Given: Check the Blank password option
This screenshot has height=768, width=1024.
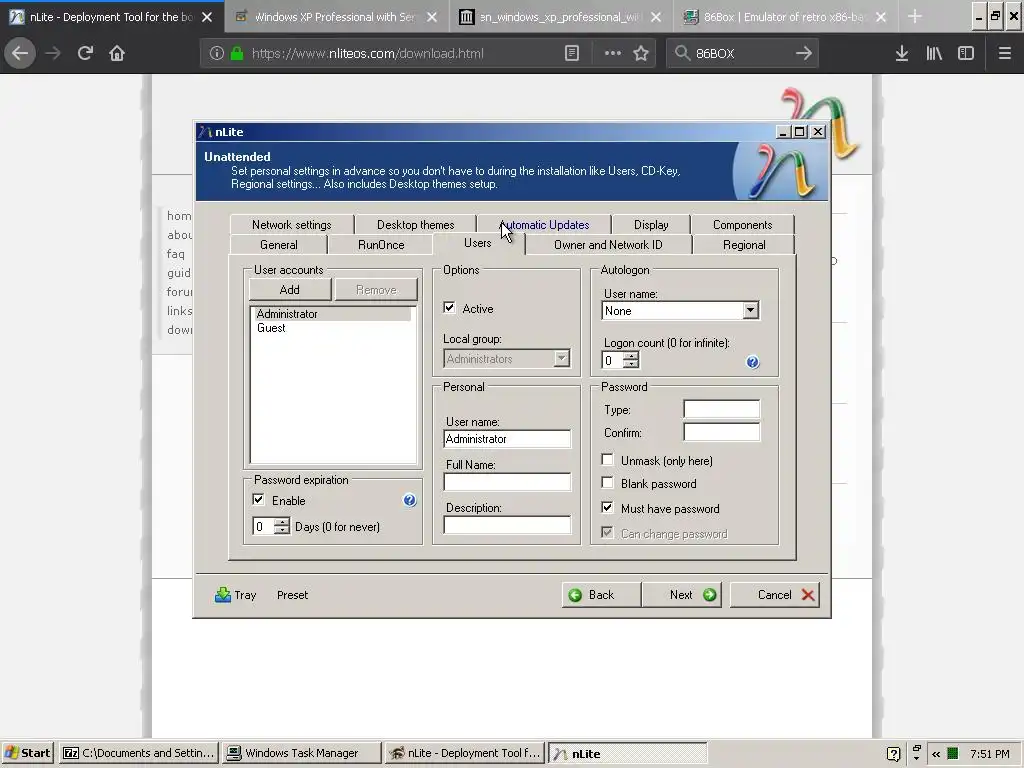Looking at the screenshot, I should pyautogui.click(x=607, y=483).
